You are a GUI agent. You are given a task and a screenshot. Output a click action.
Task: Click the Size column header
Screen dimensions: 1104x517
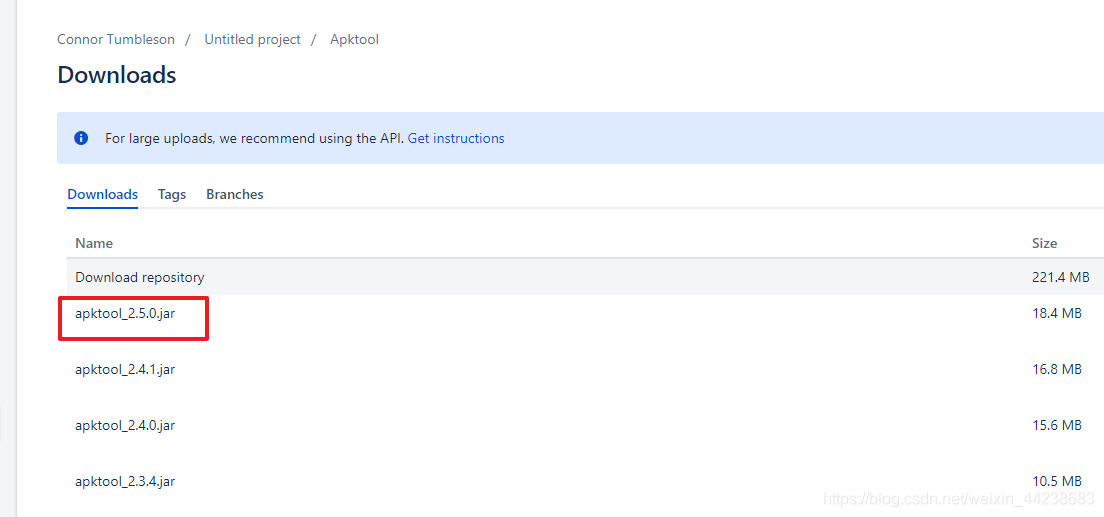pyautogui.click(x=1044, y=243)
